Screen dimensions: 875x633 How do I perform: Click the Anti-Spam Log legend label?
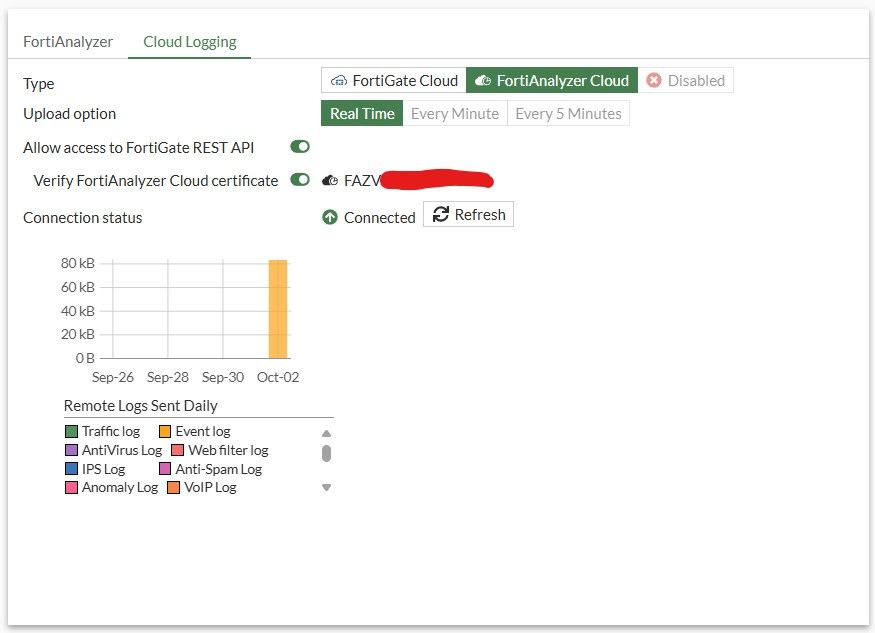[x=219, y=469]
